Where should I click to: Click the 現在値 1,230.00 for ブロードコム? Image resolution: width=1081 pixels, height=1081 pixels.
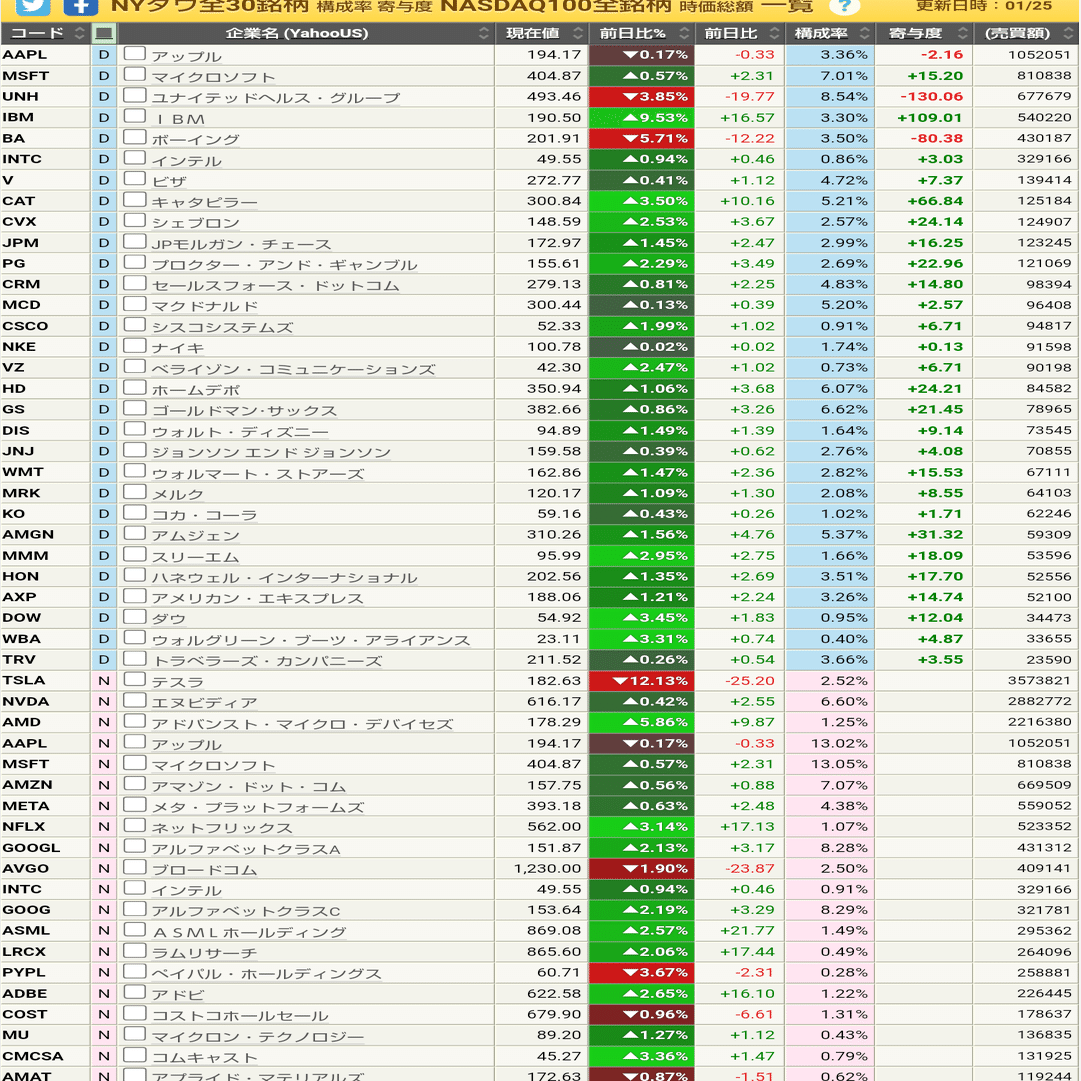547,869
